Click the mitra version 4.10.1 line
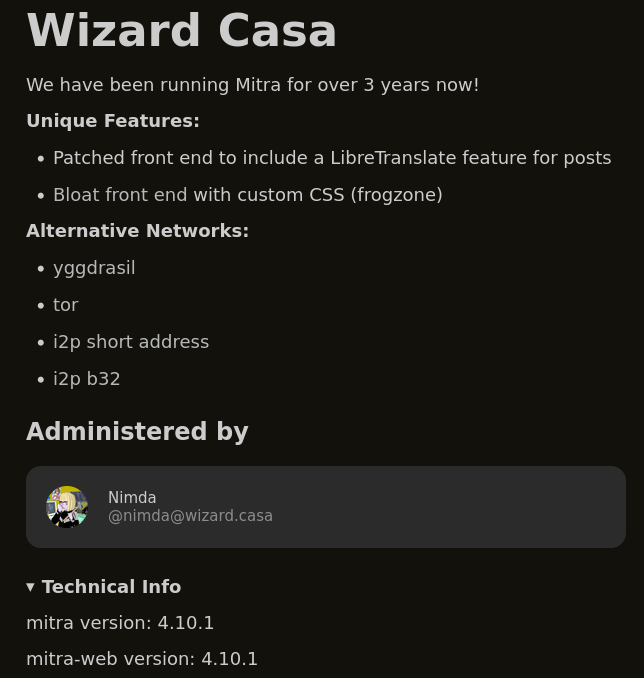Image resolution: width=644 pixels, height=678 pixels. click(120, 623)
